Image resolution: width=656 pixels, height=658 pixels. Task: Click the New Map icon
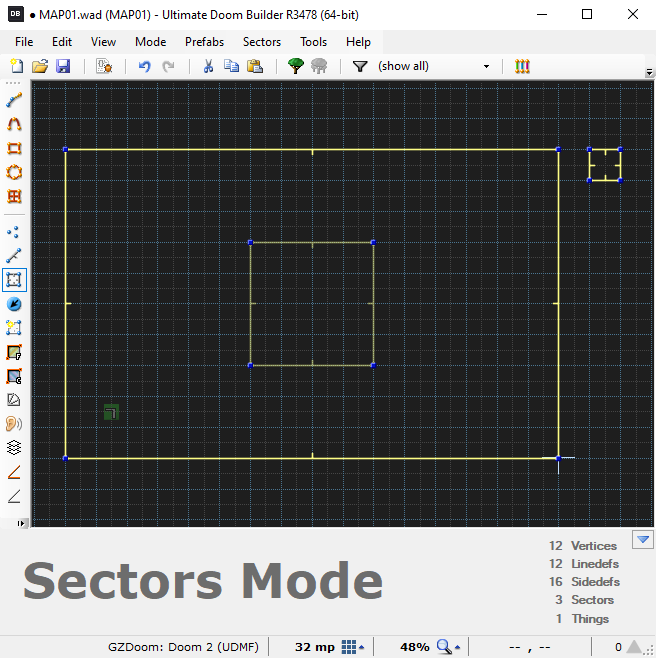pyautogui.click(x=16, y=66)
